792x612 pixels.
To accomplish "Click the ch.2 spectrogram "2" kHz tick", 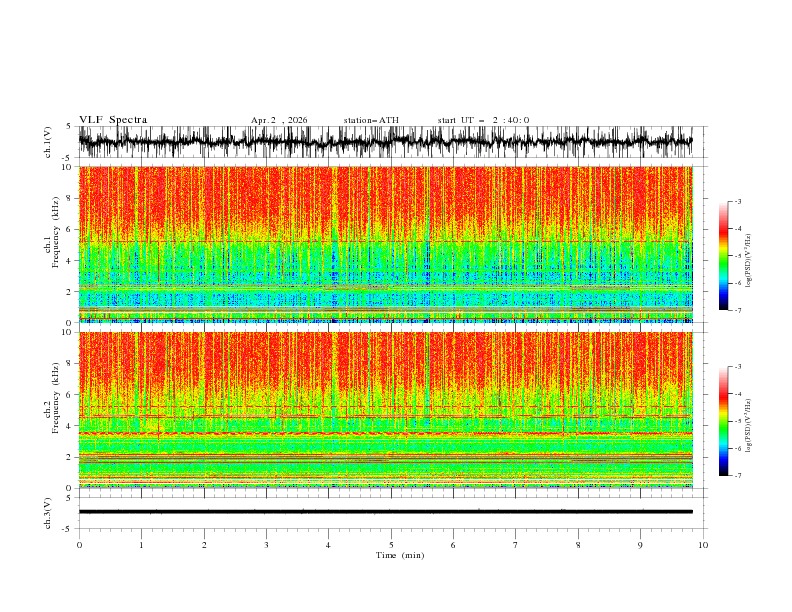I will [70, 457].
